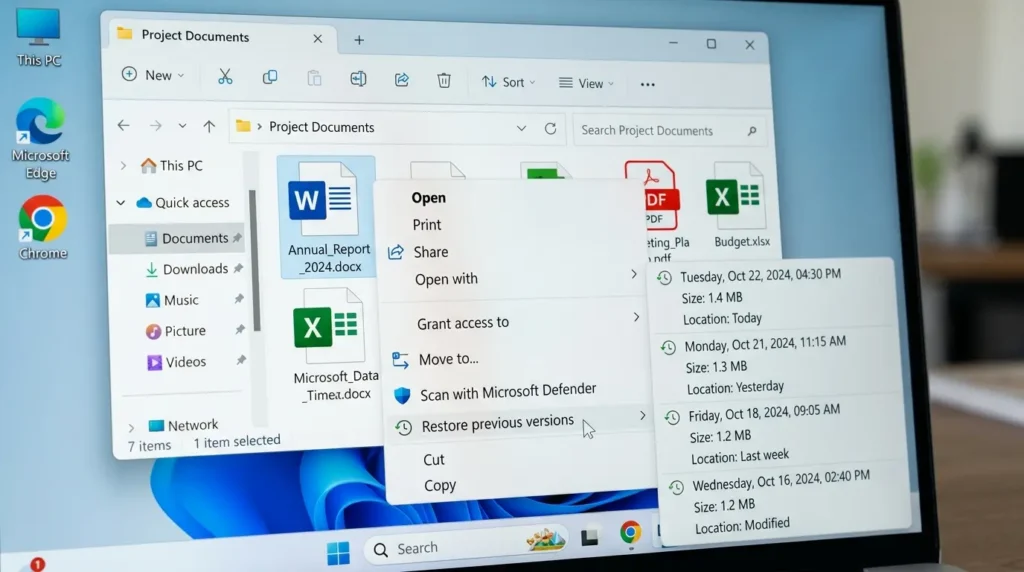Select the Microsoft_Data_Timea.docx file icon

(328, 325)
